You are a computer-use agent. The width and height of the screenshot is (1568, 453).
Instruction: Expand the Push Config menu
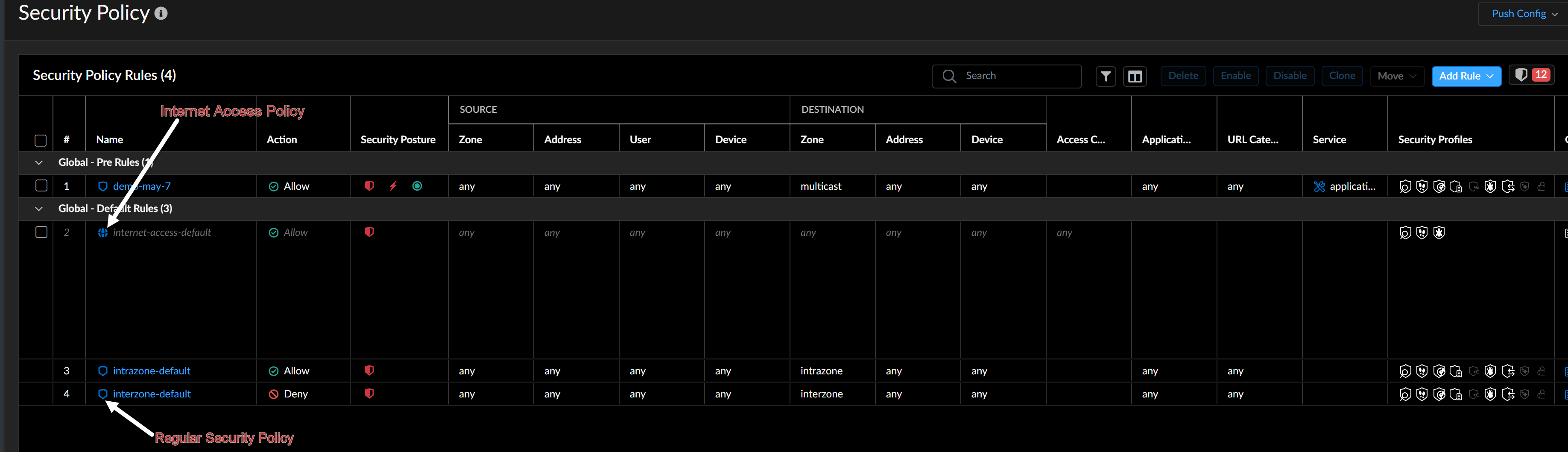pyautogui.click(x=1524, y=13)
